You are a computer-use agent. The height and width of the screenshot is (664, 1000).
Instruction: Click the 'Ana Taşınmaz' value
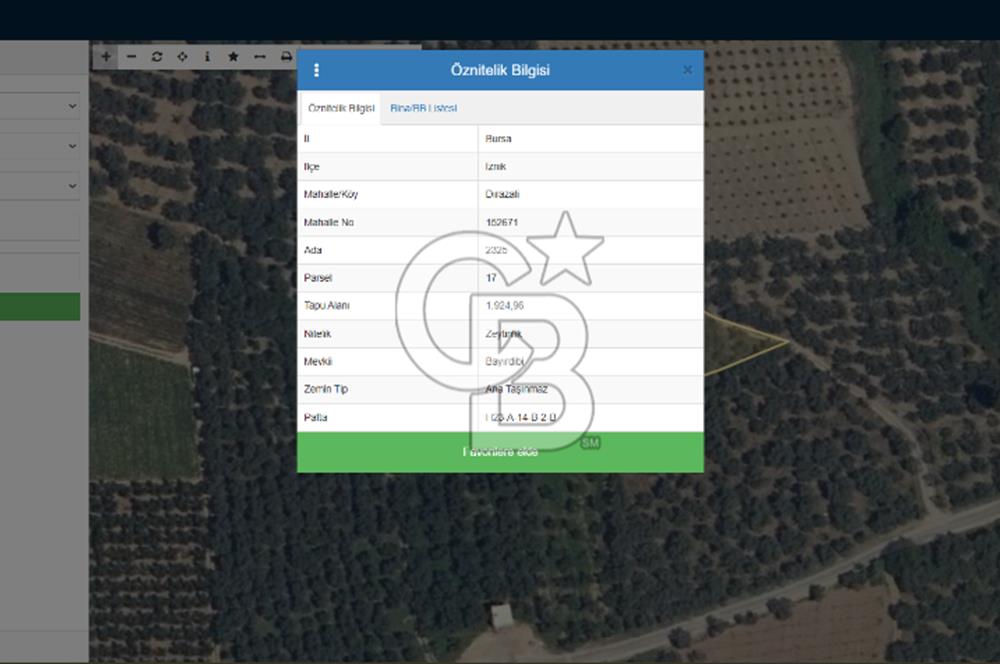pos(517,389)
